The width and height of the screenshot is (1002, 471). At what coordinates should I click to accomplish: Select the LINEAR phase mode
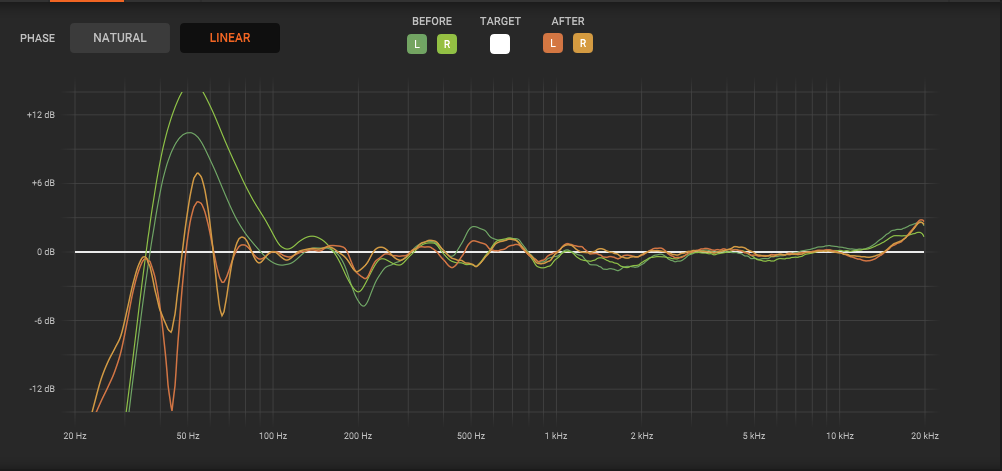coord(230,38)
